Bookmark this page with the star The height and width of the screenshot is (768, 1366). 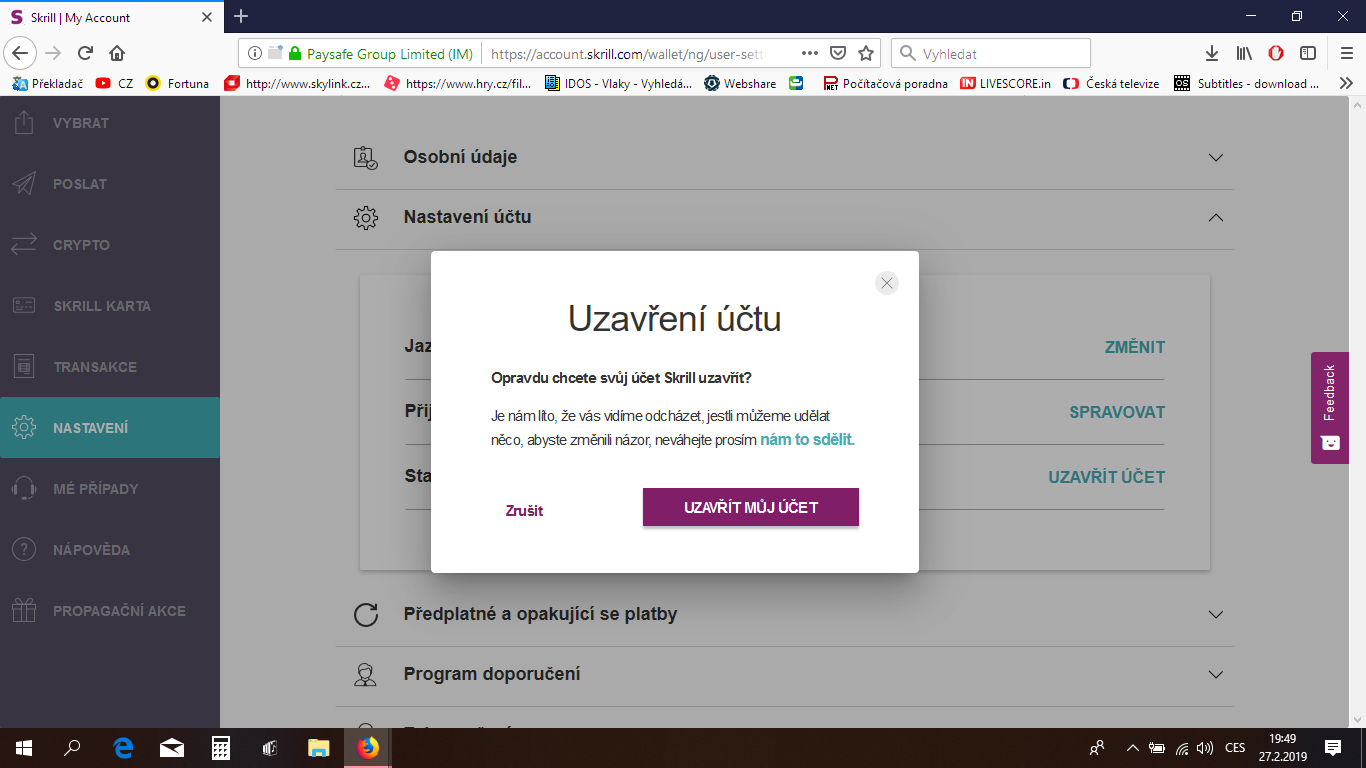coord(866,53)
